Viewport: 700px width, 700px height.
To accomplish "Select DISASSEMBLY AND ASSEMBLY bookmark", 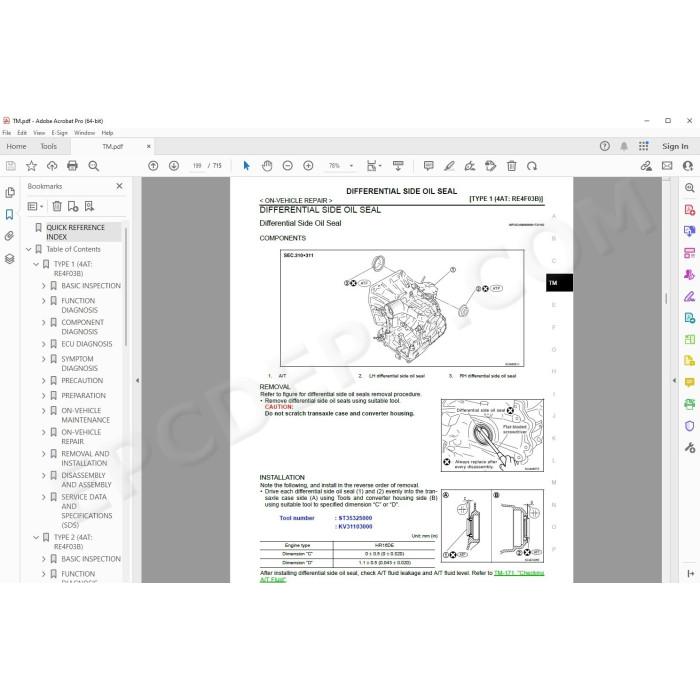I will click(x=86, y=480).
